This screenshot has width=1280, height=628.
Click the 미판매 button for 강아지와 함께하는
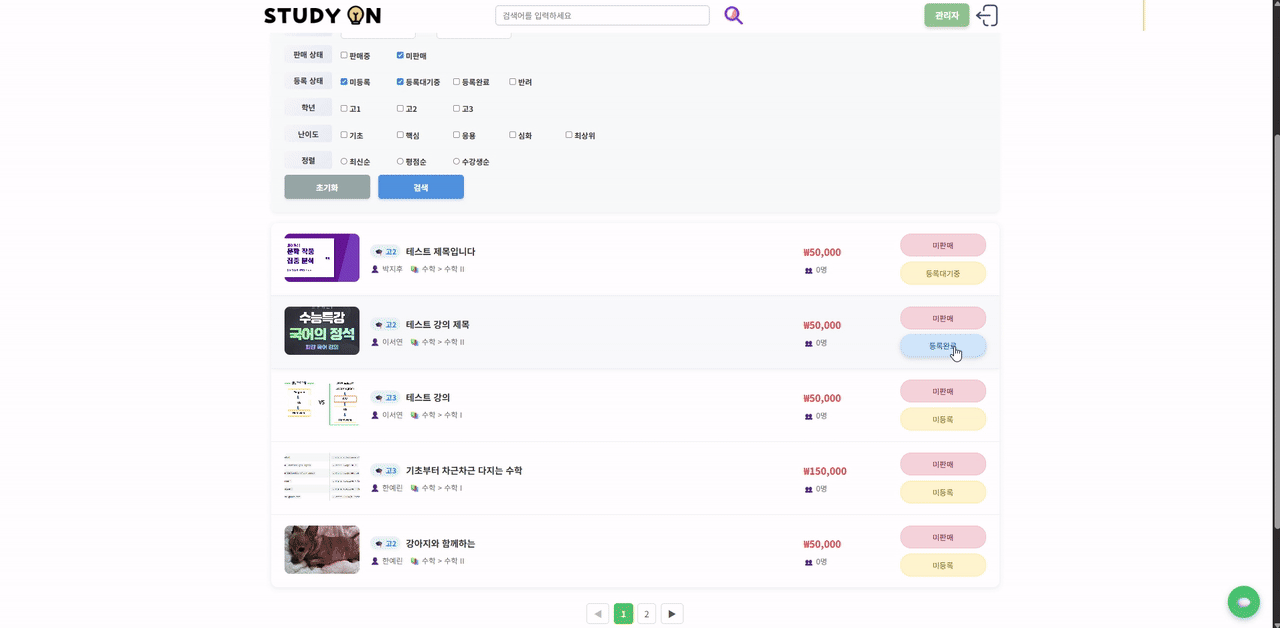tap(943, 537)
